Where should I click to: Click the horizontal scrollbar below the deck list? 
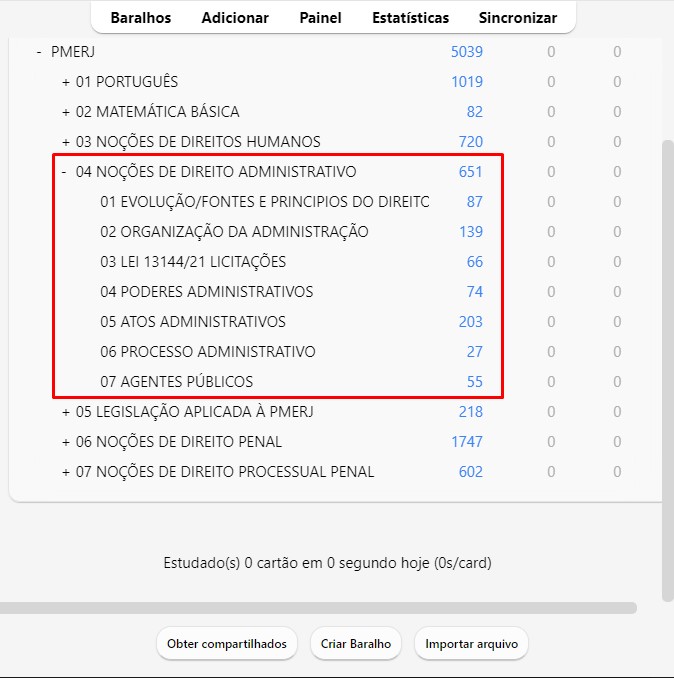click(318, 607)
